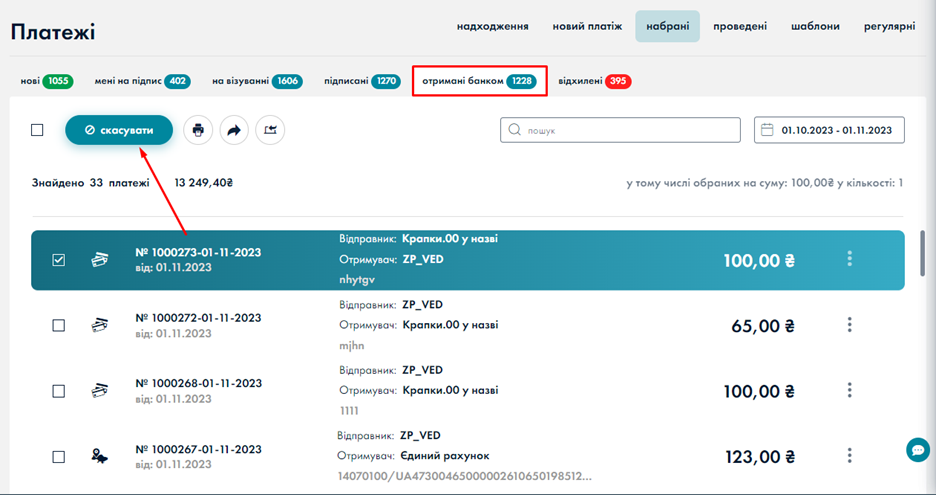Click the vertical scrollbar thumb on the right
Image resolution: width=936 pixels, height=495 pixels.
(923, 253)
